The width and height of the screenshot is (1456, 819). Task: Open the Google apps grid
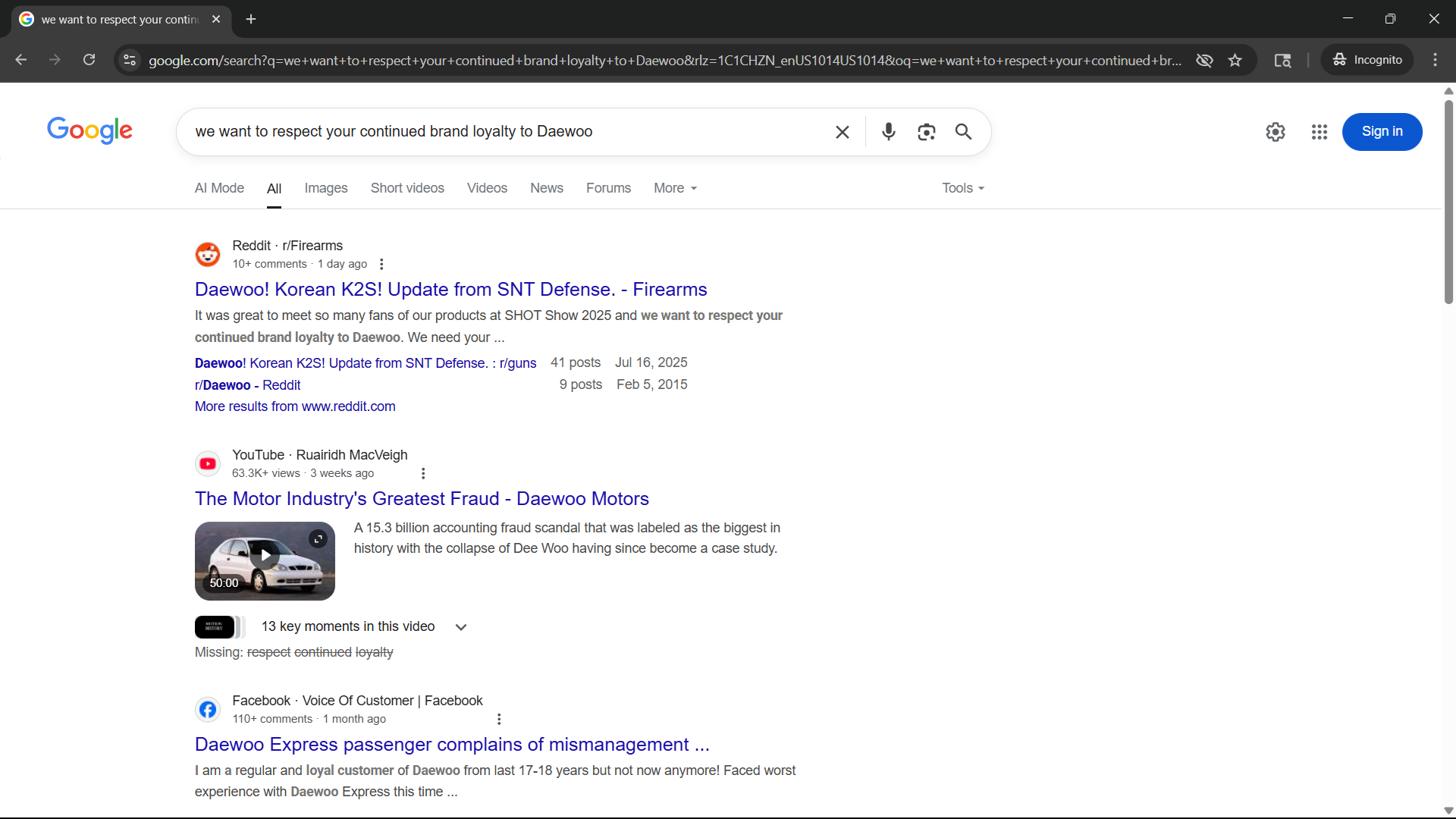pyautogui.click(x=1319, y=132)
